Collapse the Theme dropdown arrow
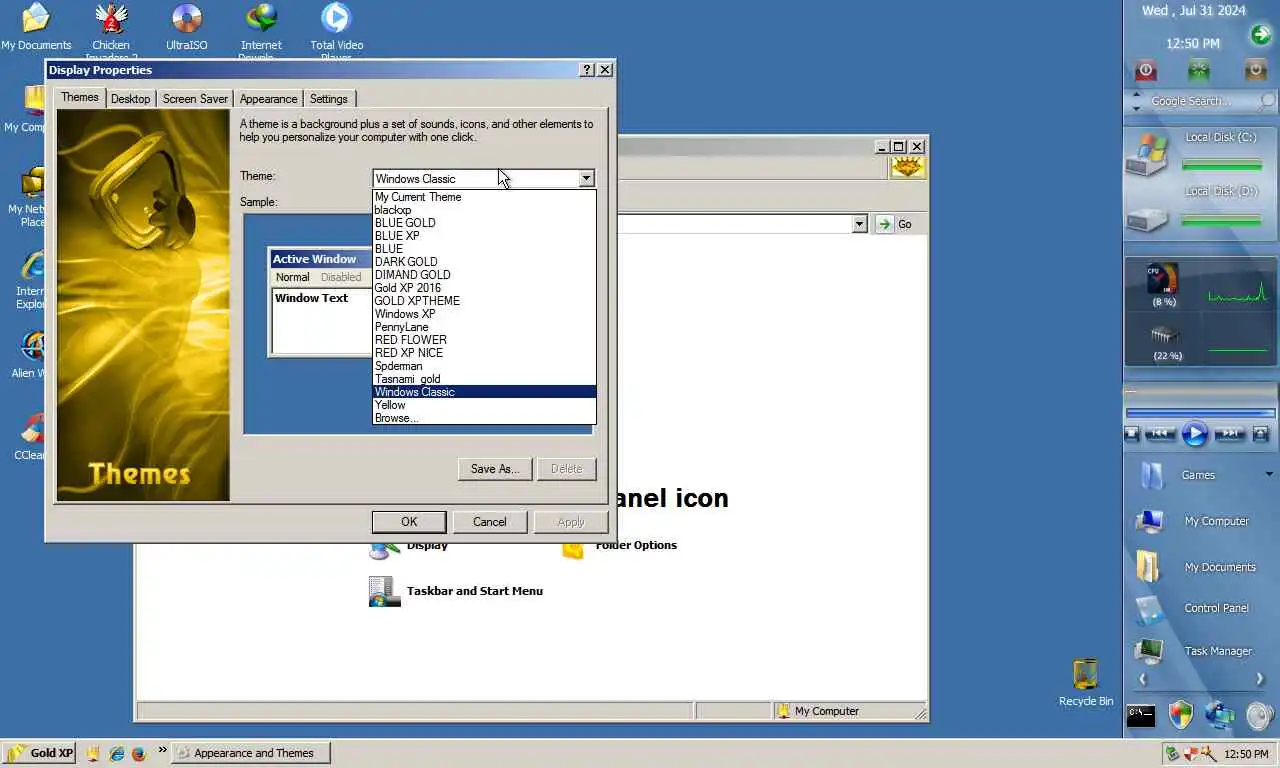1280x768 pixels. pyautogui.click(x=586, y=178)
